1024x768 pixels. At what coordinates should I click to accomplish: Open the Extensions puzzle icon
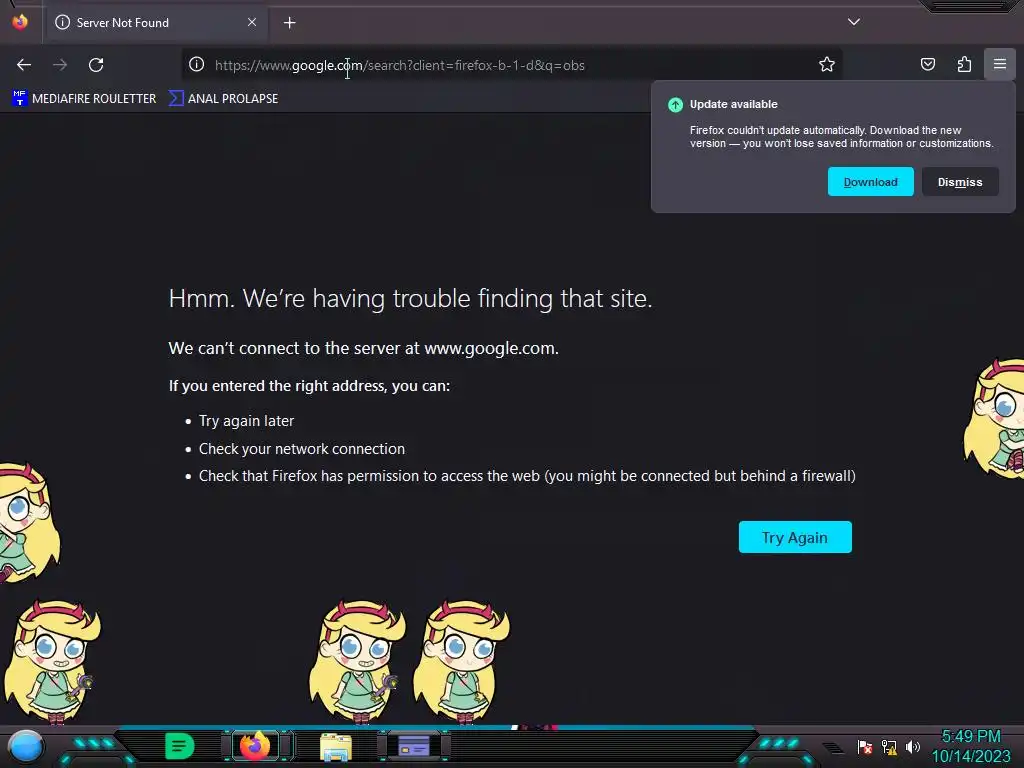[x=964, y=64]
